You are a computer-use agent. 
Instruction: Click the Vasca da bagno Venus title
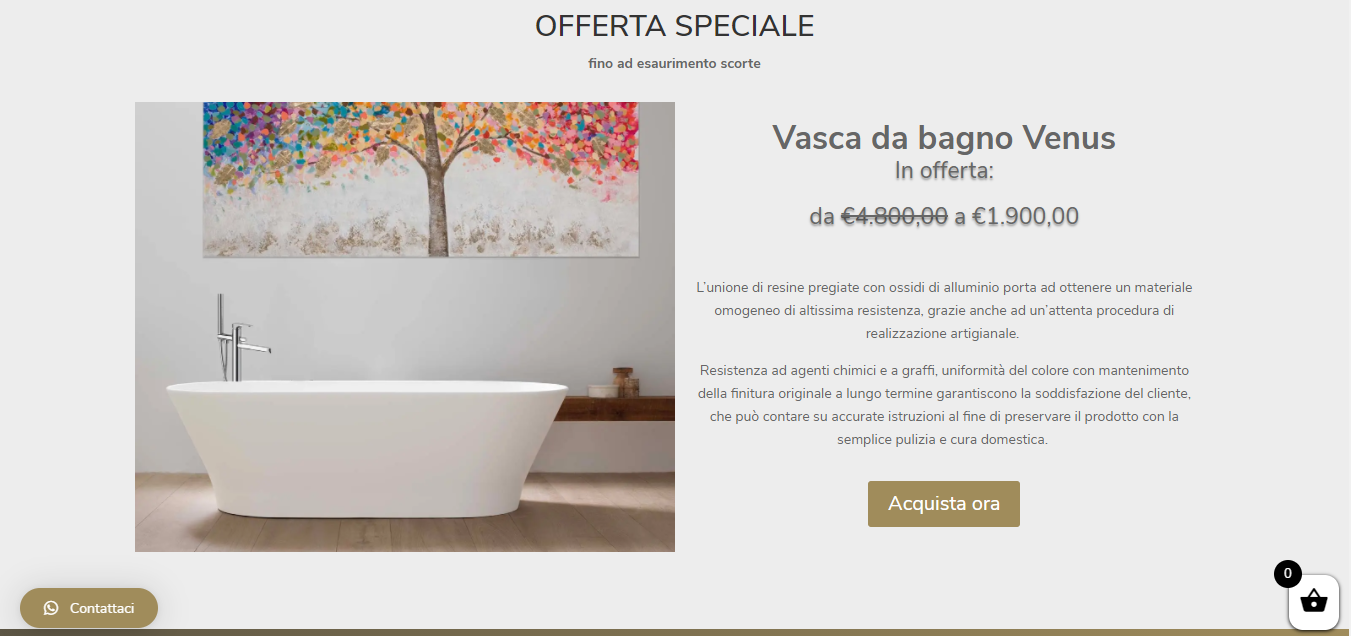coord(944,138)
